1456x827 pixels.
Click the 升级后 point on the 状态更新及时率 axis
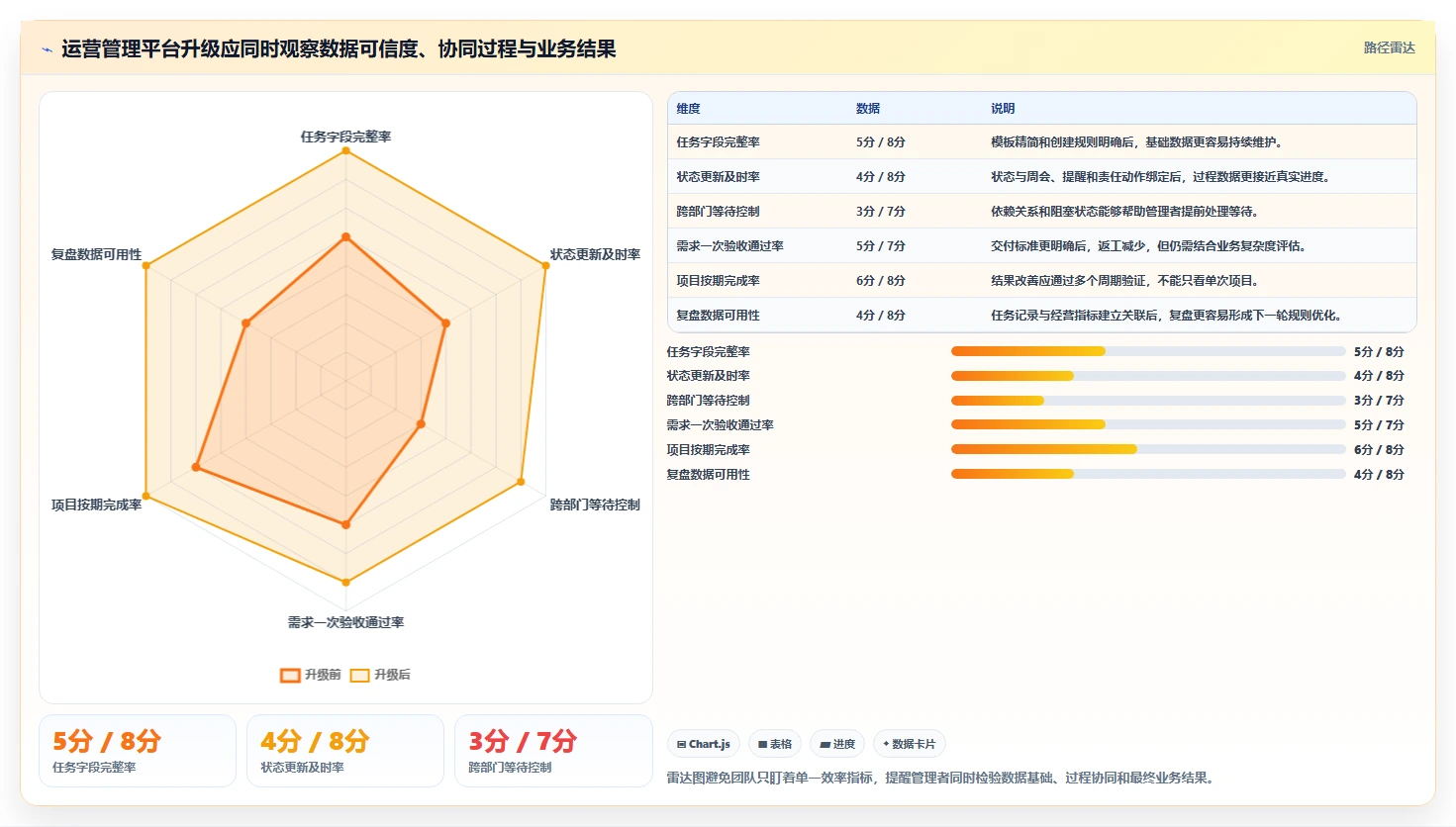(545, 265)
